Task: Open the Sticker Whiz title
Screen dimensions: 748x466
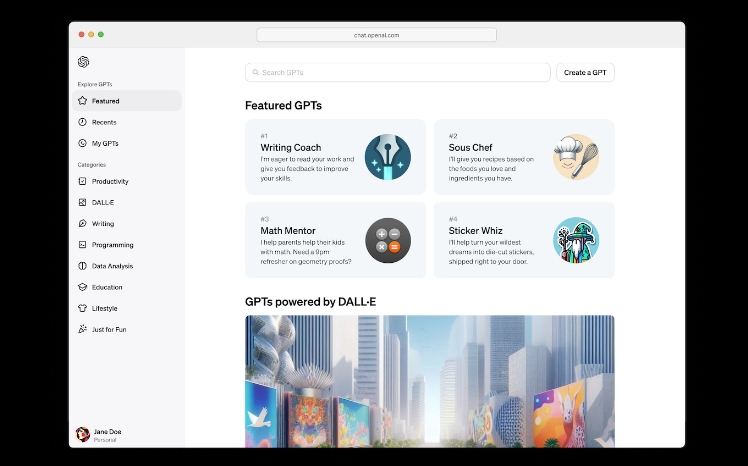Action: coord(475,230)
